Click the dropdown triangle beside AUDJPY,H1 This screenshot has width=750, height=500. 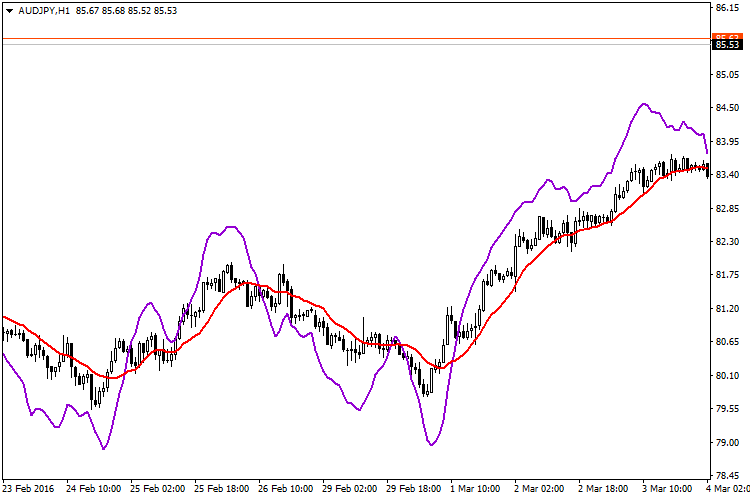[x=9, y=10]
